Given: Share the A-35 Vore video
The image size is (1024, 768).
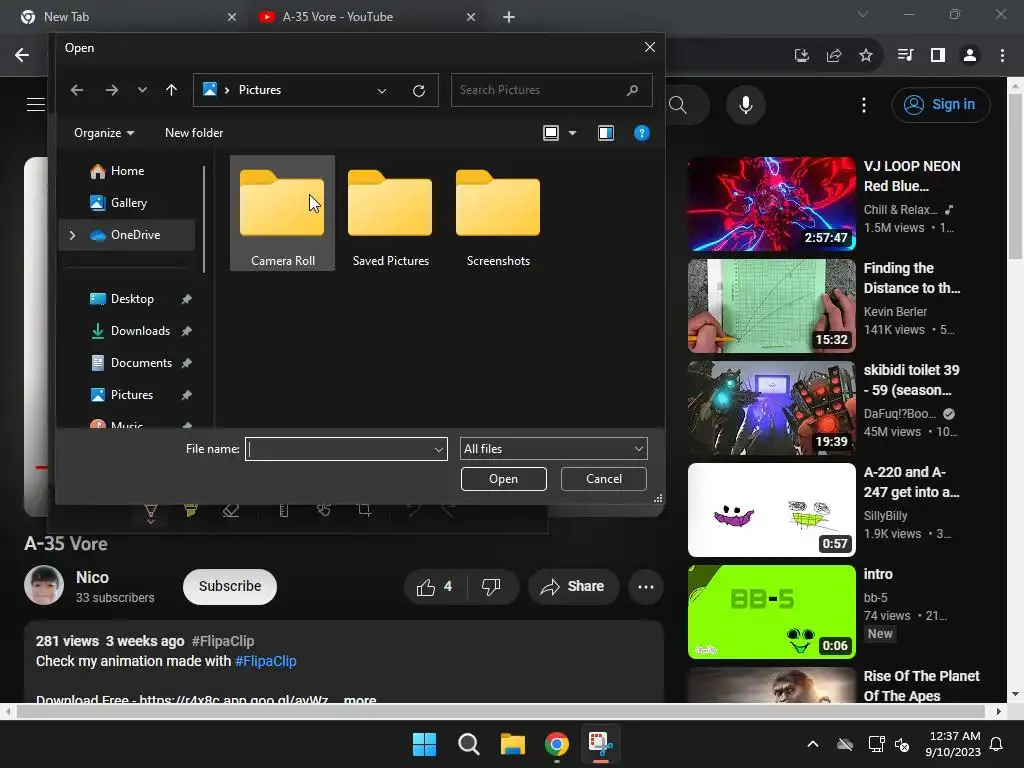Looking at the screenshot, I should click(x=573, y=586).
